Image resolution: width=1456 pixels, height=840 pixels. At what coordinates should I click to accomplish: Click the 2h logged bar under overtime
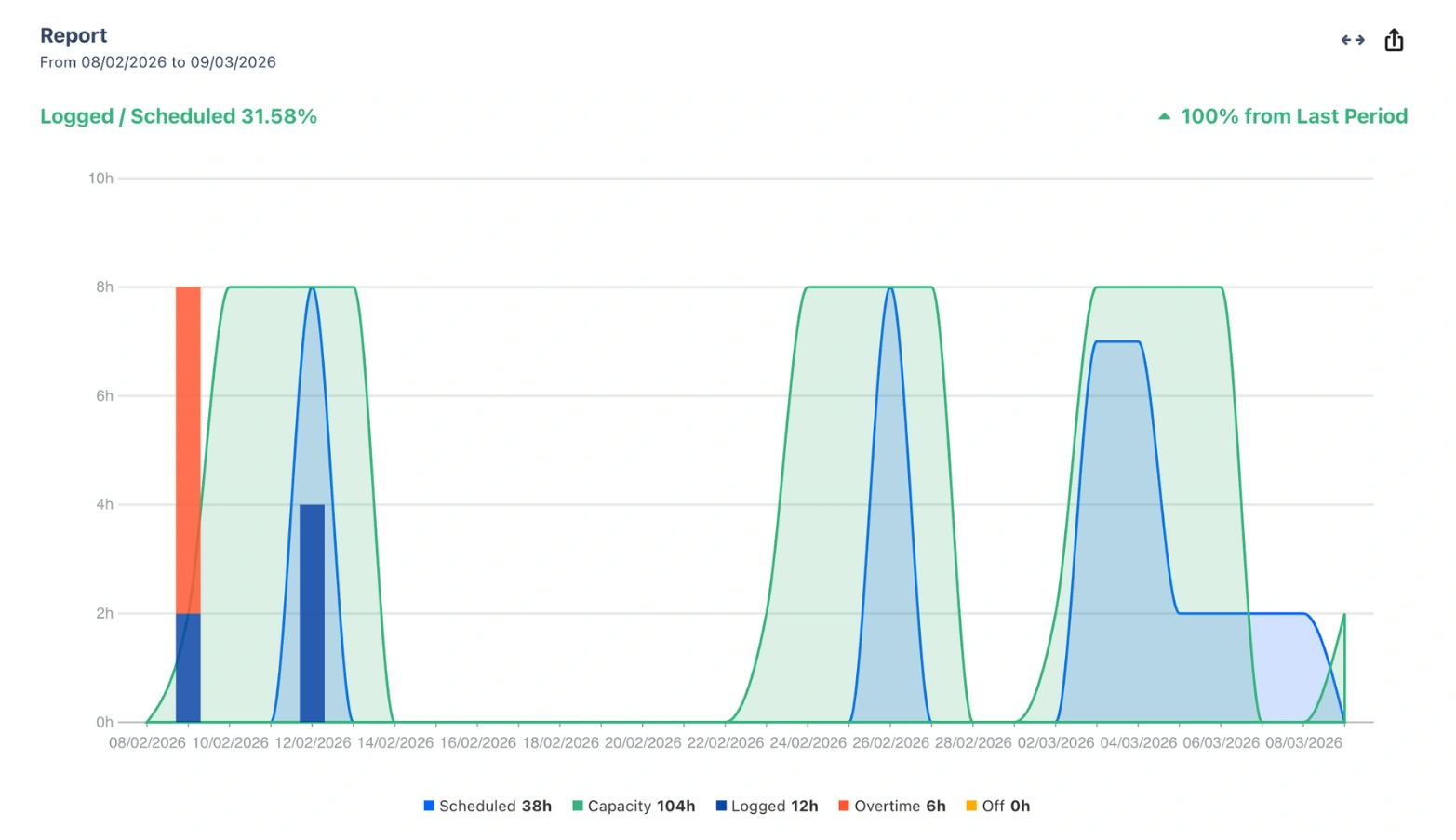[188, 668]
